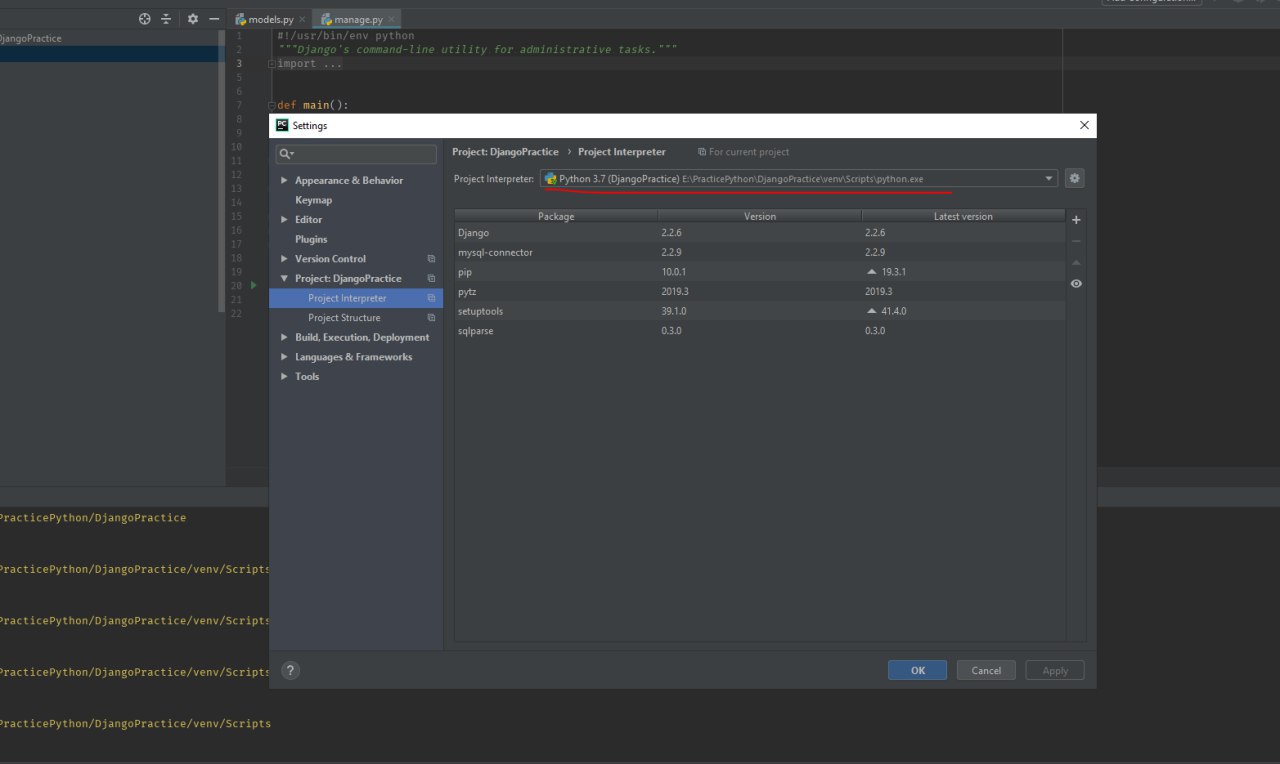This screenshot has width=1280, height=764.
Task: Open Plugins settings
Action: tap(311, 239)
